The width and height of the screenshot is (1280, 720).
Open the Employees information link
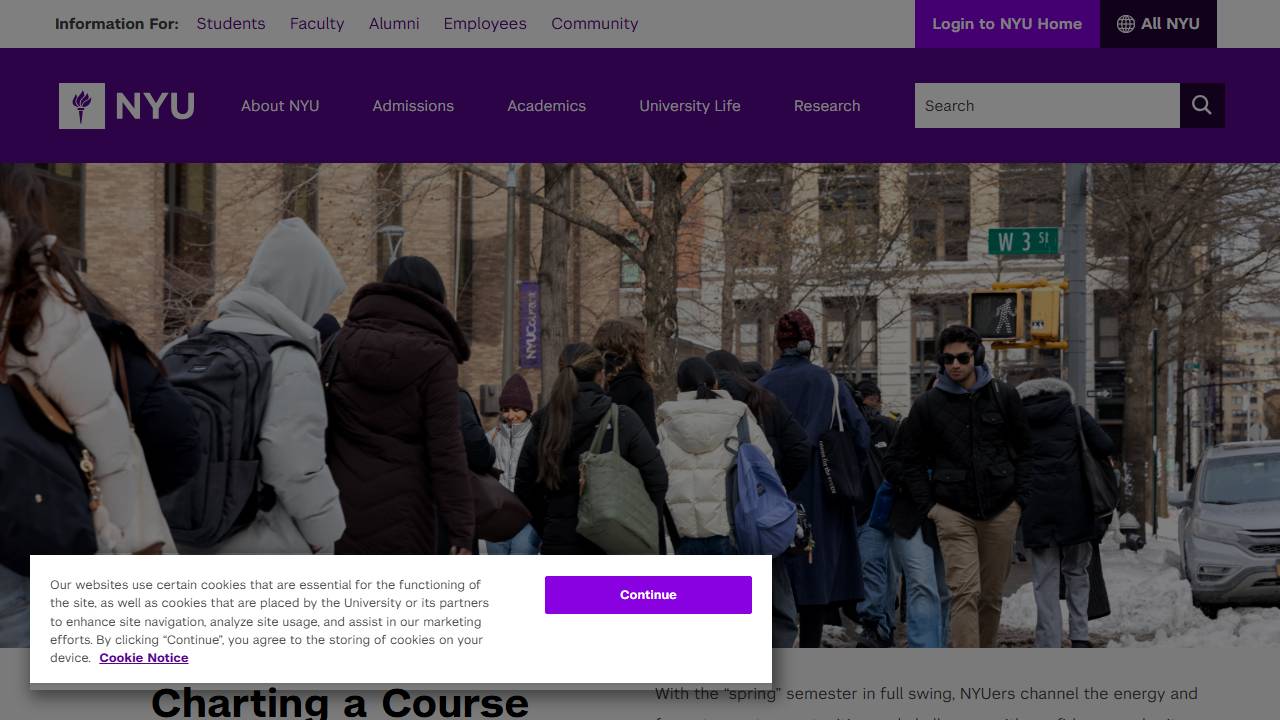(x=485, y=24)
